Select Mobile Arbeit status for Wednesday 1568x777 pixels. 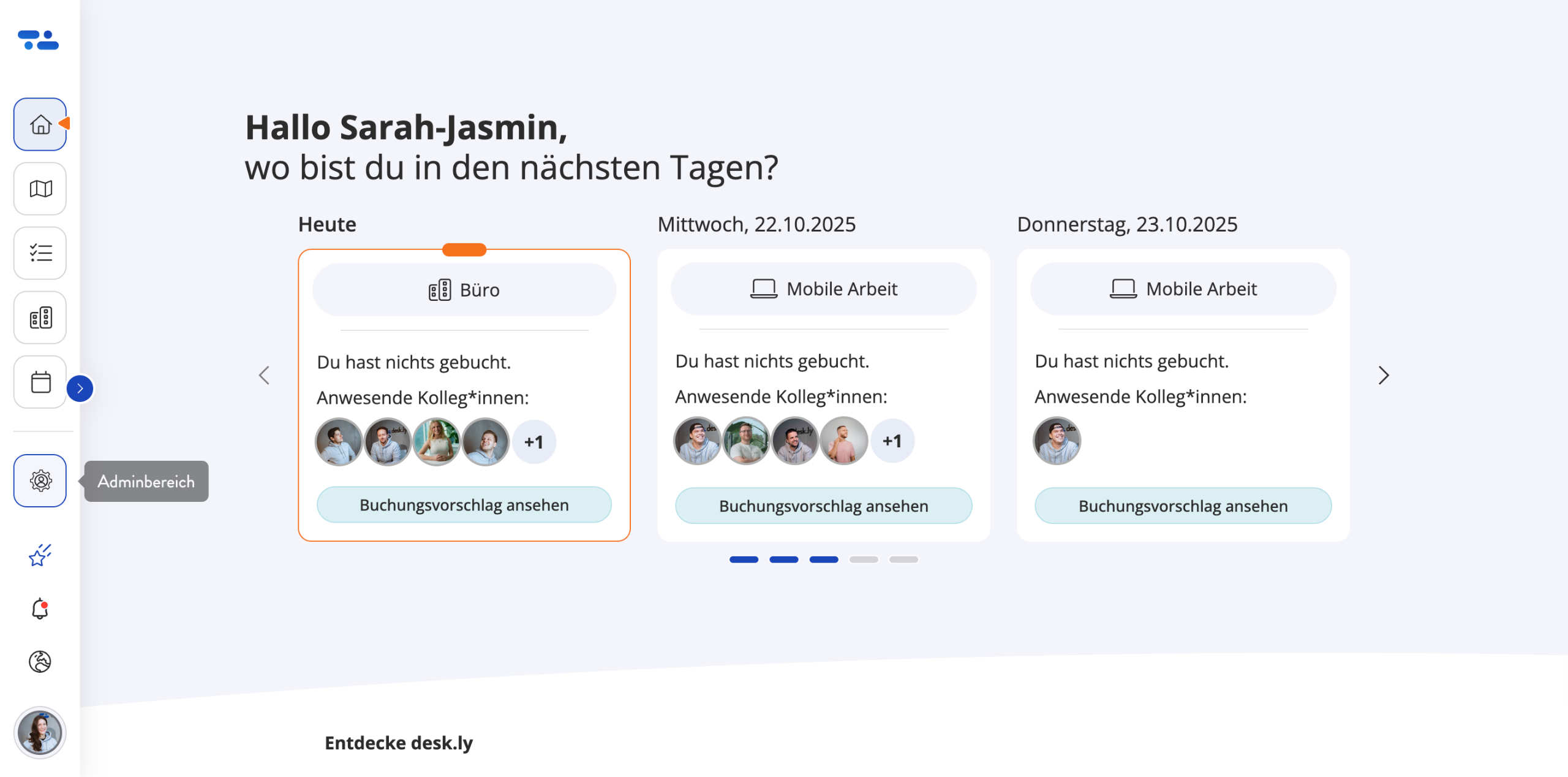pyautogui.click(x=823, y=289)
